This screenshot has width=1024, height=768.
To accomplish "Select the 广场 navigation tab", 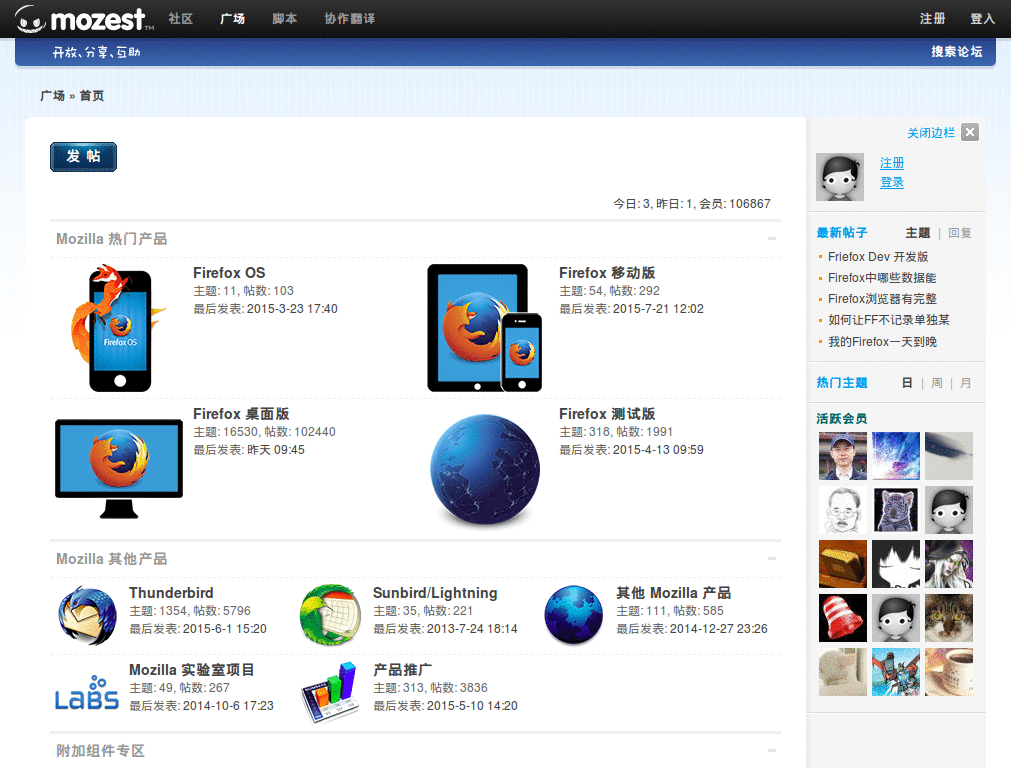I will (x=232, y=19).
